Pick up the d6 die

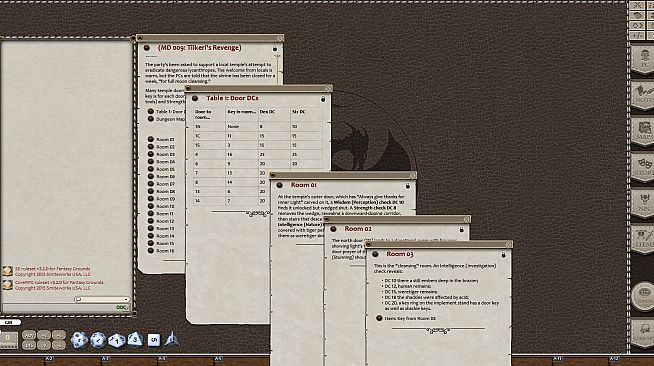pos(153,340)
